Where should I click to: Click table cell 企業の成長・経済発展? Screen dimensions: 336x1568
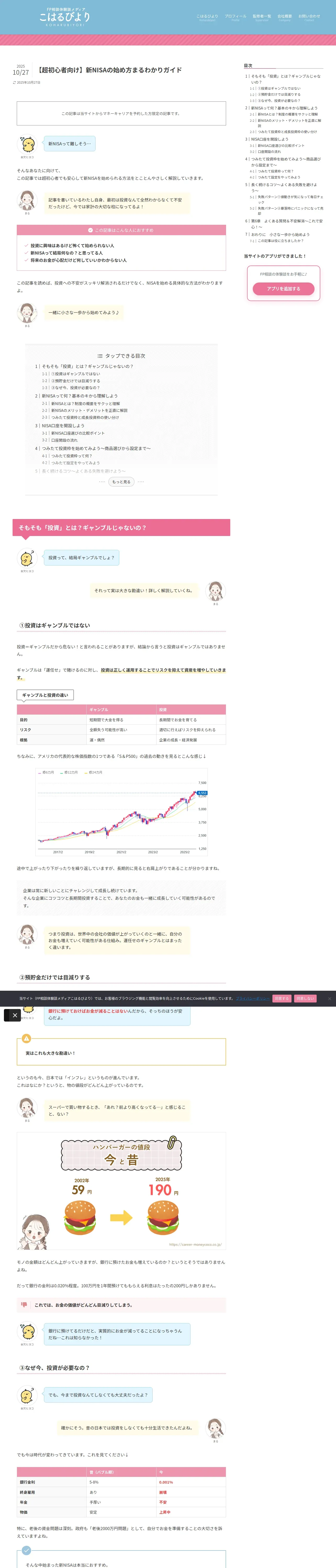click(191, 740)
